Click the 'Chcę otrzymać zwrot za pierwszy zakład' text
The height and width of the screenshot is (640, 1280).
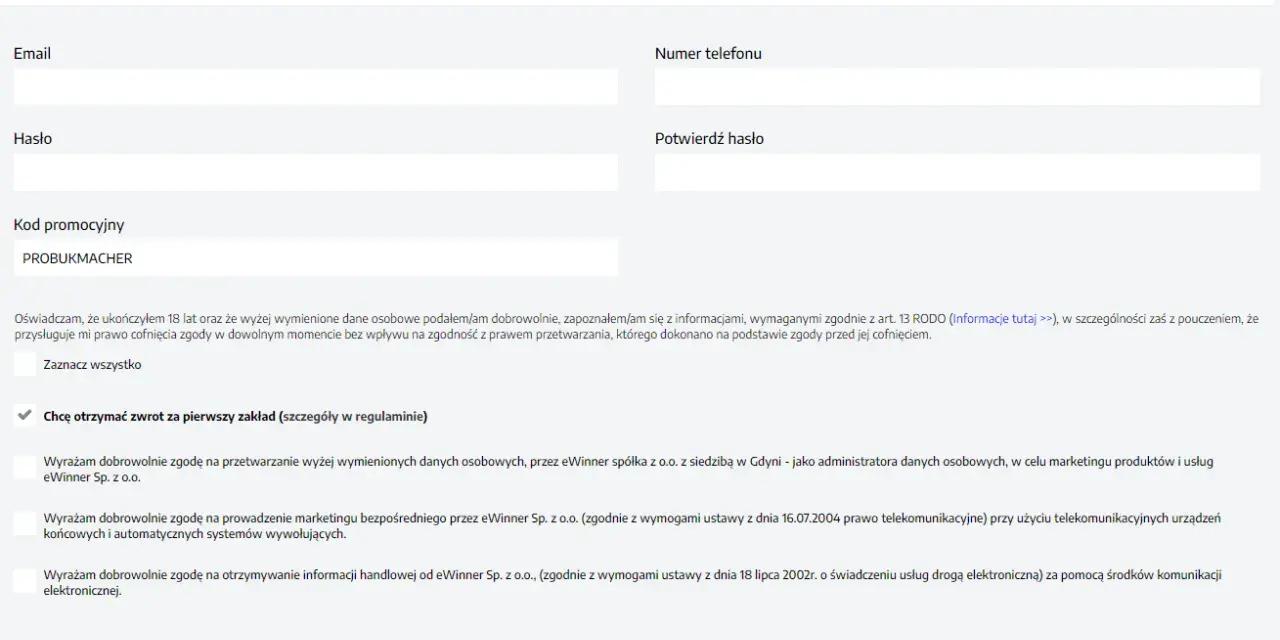pos(160,416)
